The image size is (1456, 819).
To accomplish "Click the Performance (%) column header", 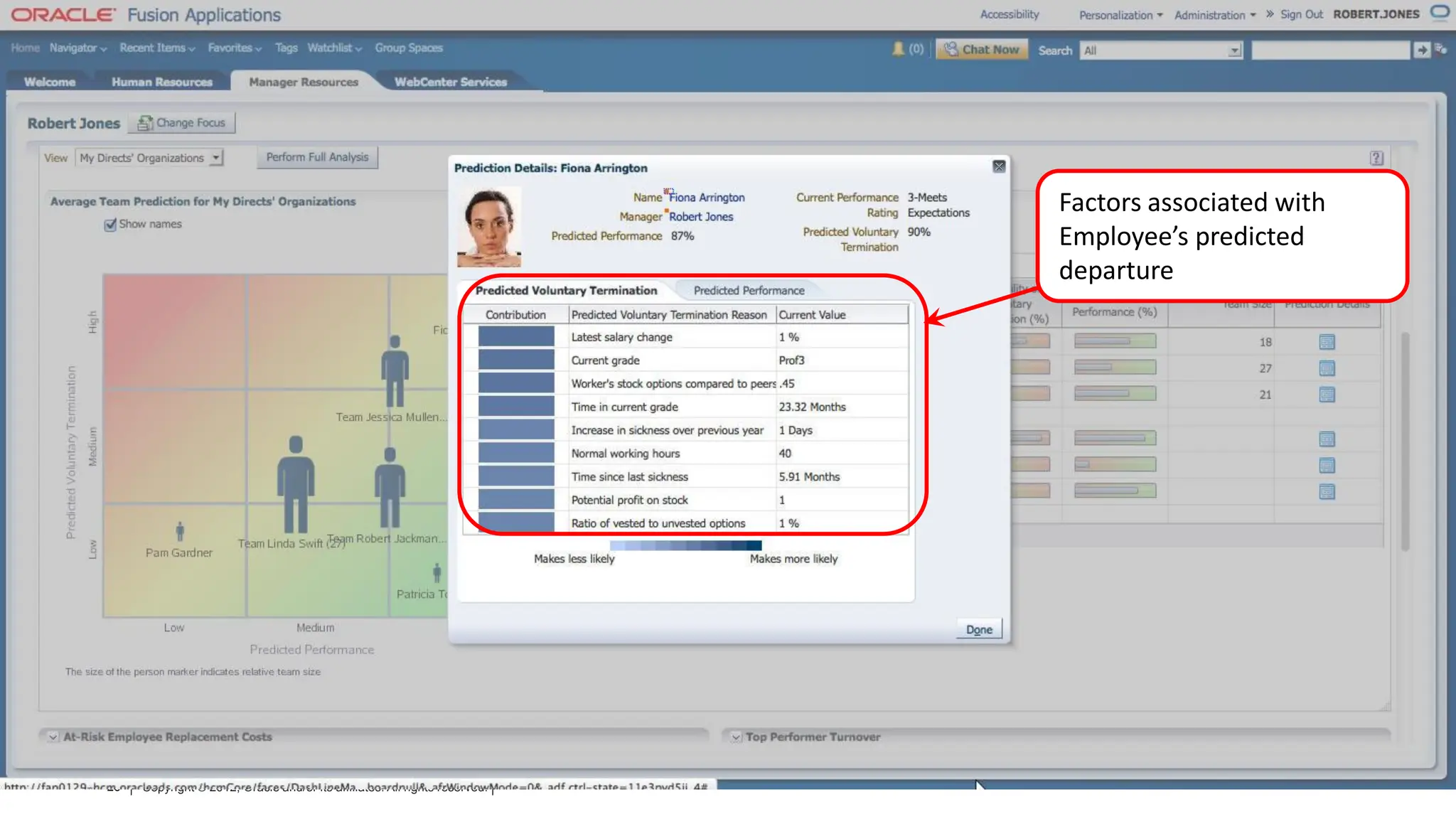I will point(1114,312).
